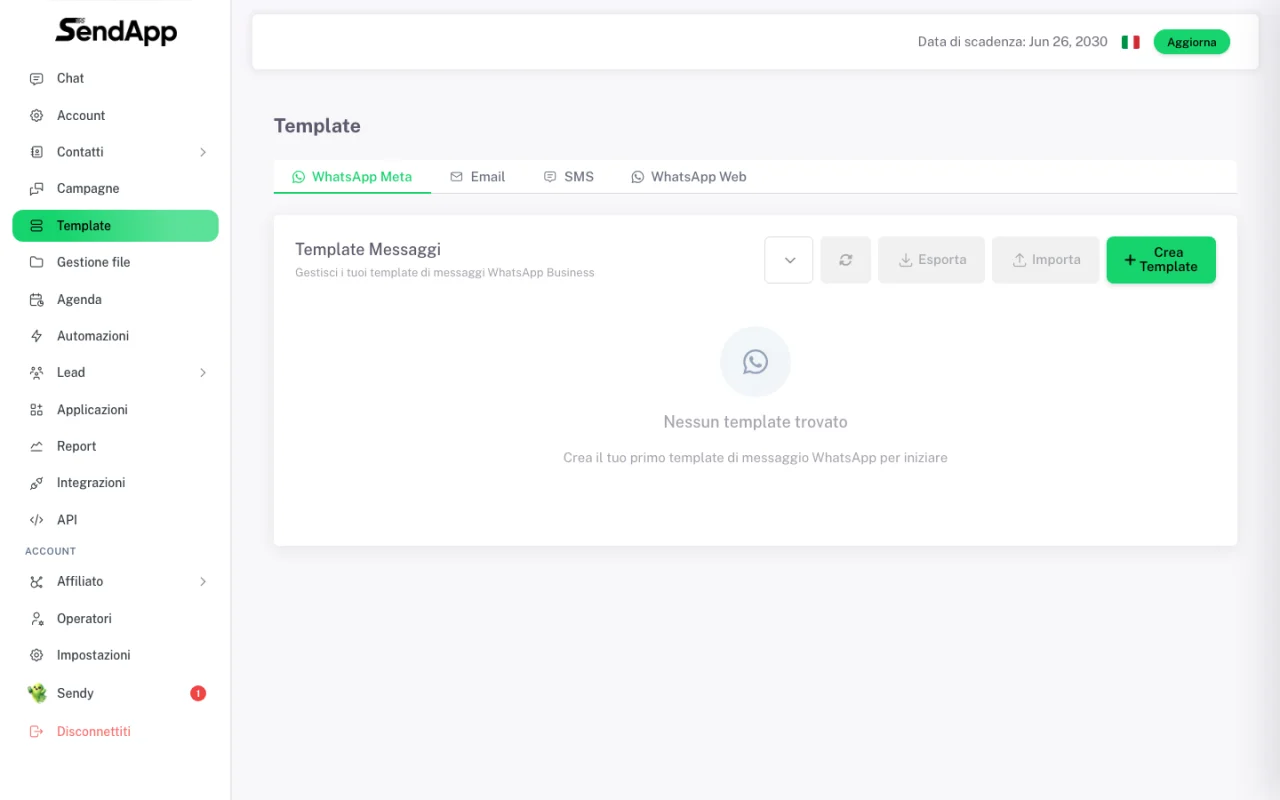1280x800 pixels.
Task: Open the Report sidebar entry
Action: click(115, 446)
